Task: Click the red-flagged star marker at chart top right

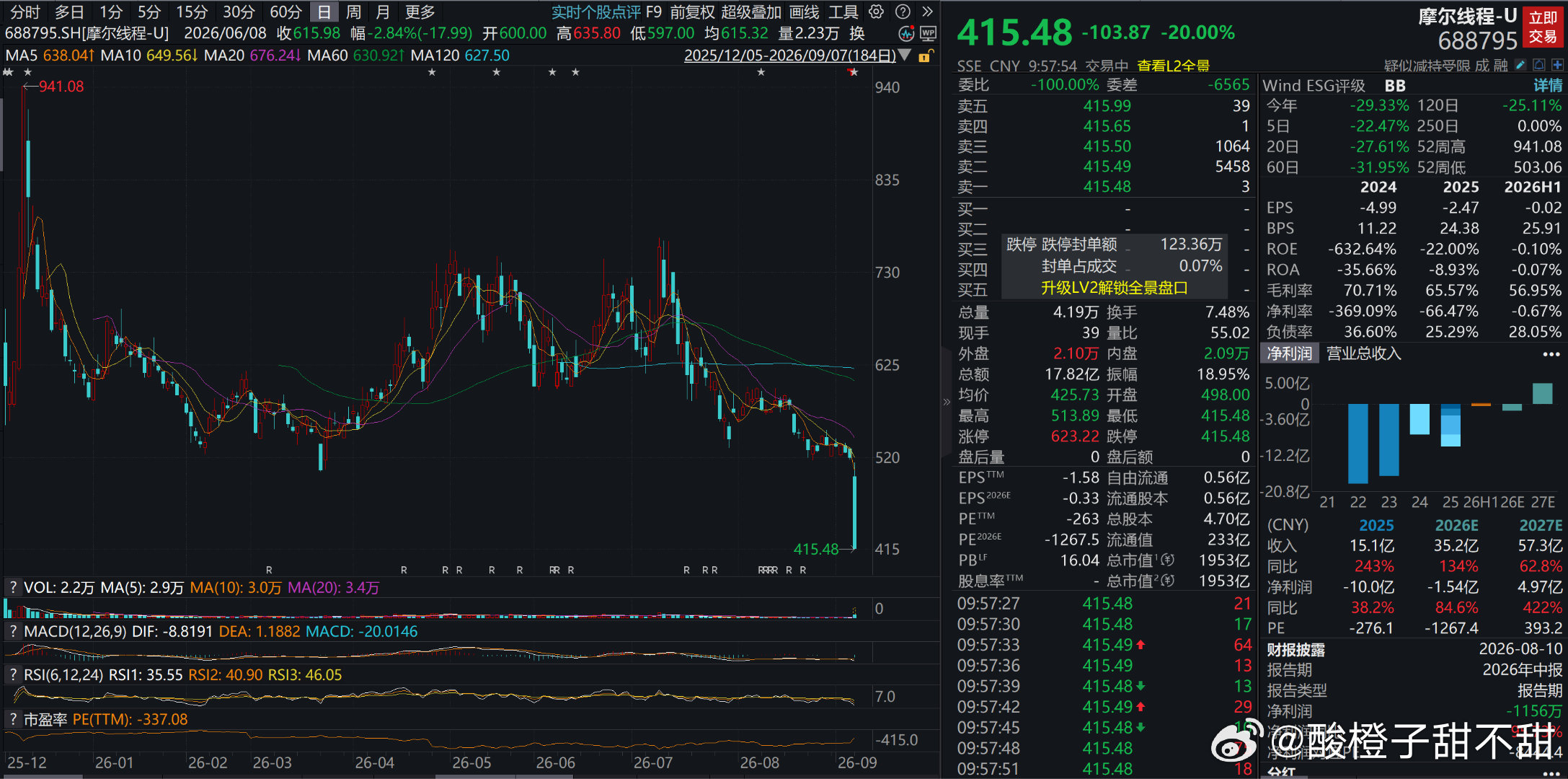Action: pos(854,72)
